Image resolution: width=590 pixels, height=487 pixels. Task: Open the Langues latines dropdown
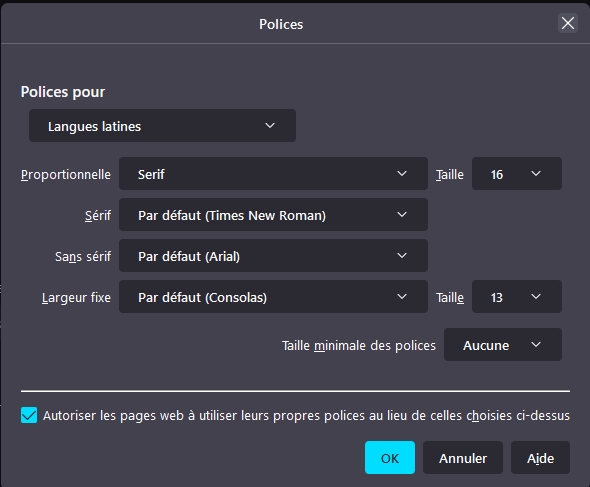click(162, 126)
